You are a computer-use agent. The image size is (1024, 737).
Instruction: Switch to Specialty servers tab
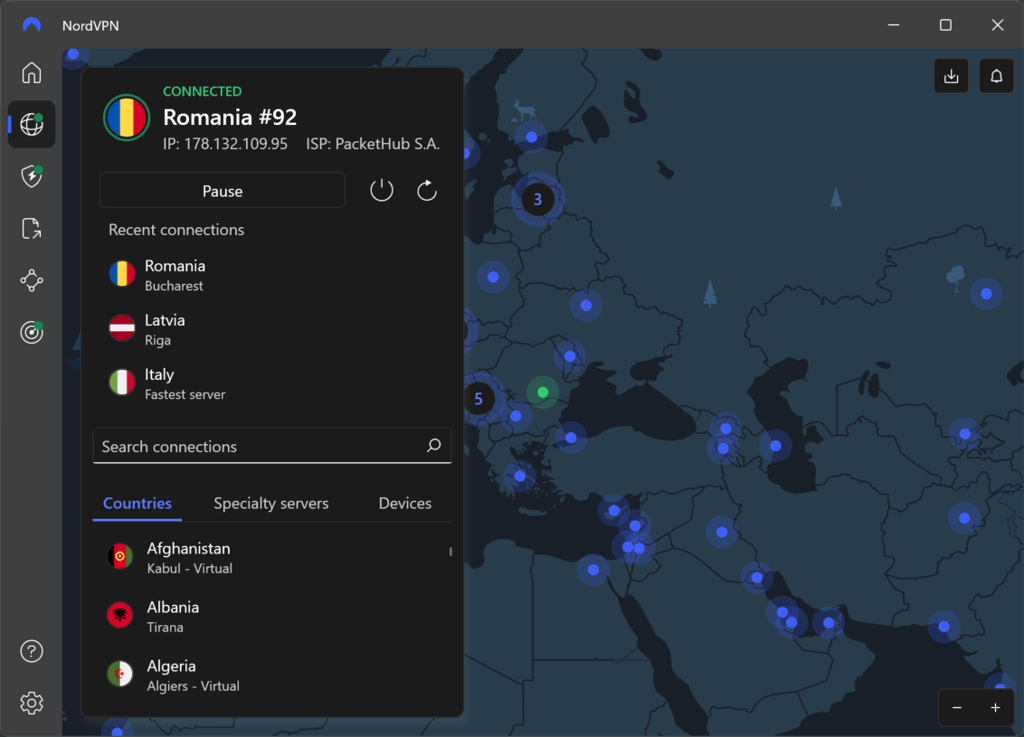271,503
